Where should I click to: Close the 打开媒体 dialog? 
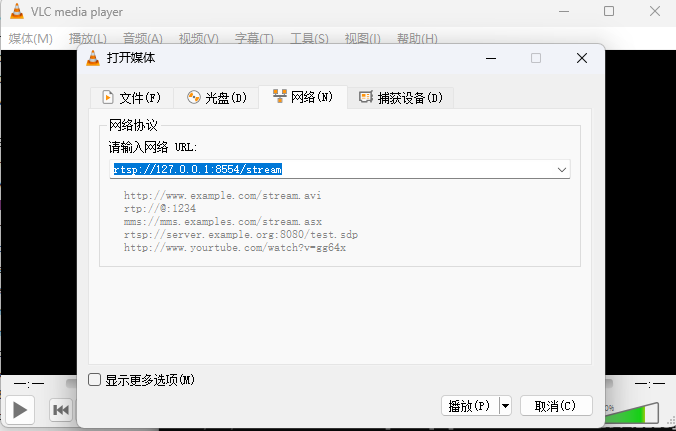[582, 58]
